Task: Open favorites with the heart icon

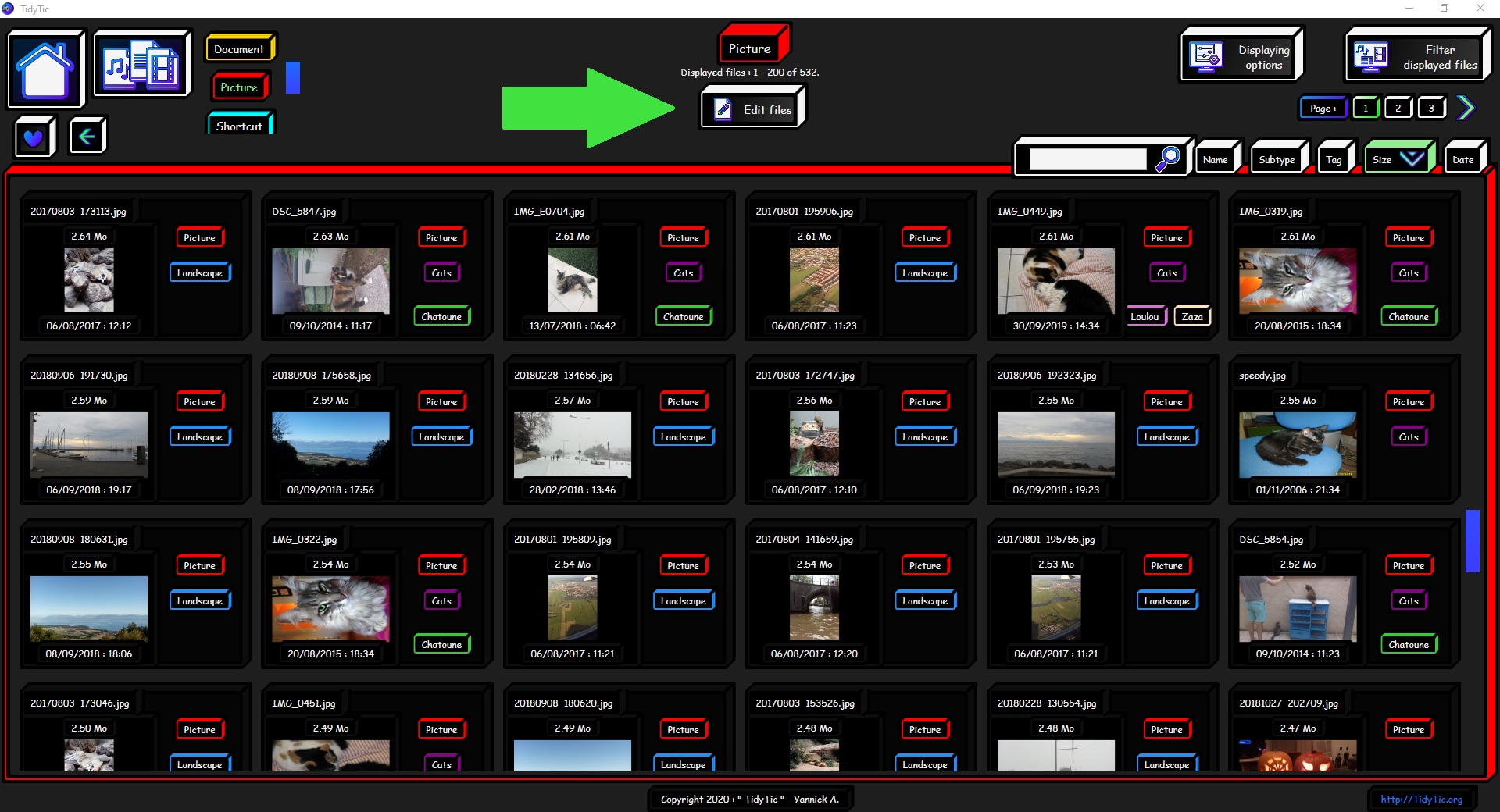Action: click(x=33, y=138)
